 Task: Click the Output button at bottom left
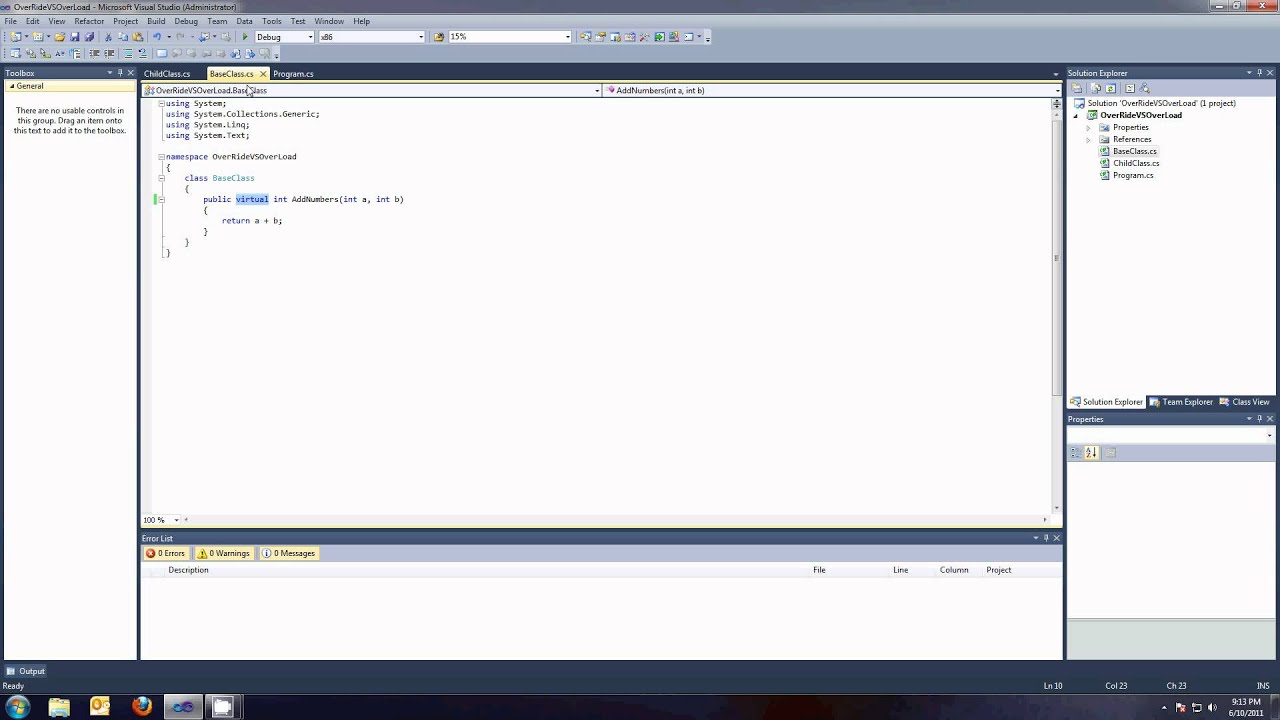(26, 671)
